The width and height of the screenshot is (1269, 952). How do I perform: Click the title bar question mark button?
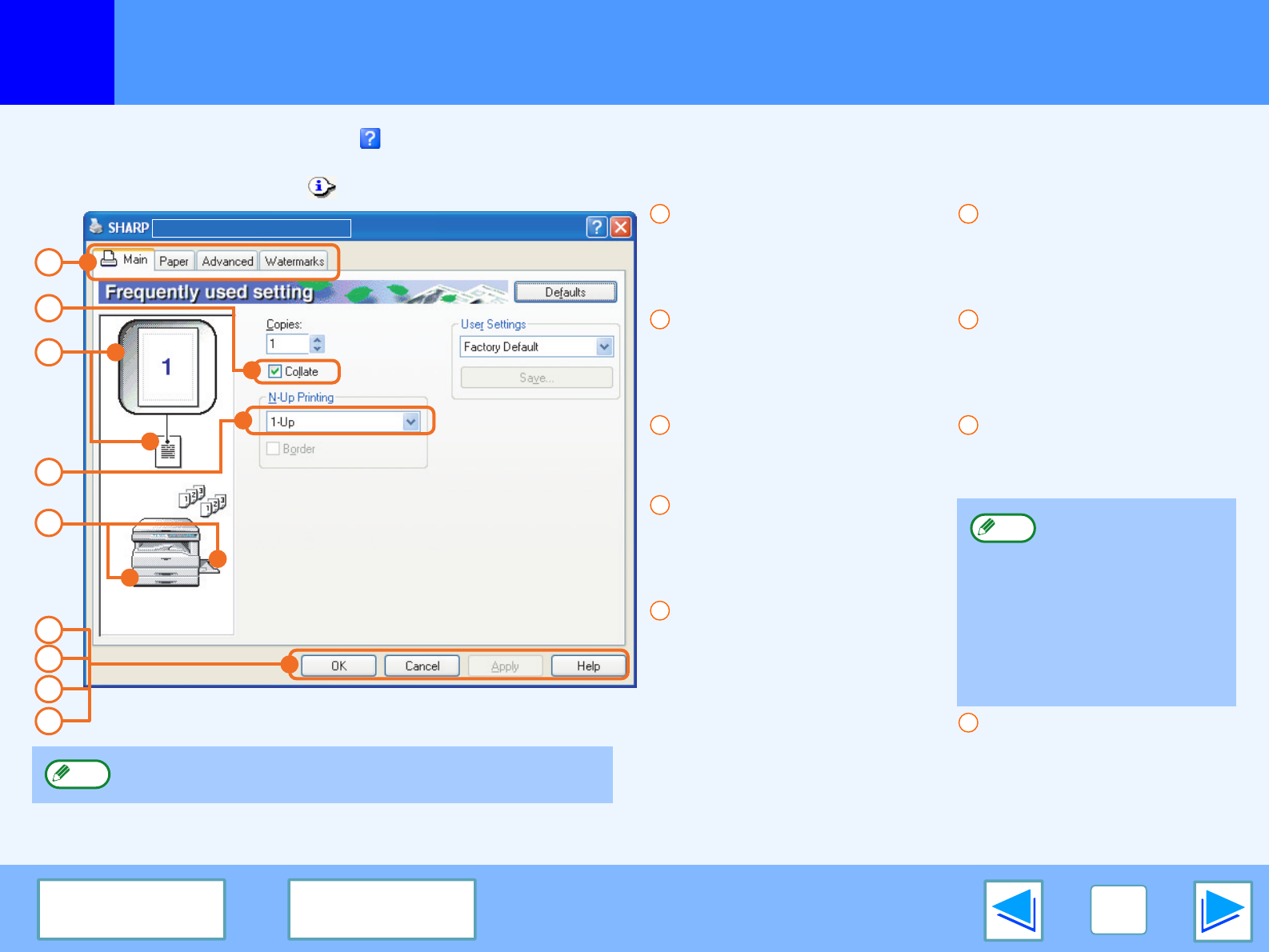tap(596, 227)
